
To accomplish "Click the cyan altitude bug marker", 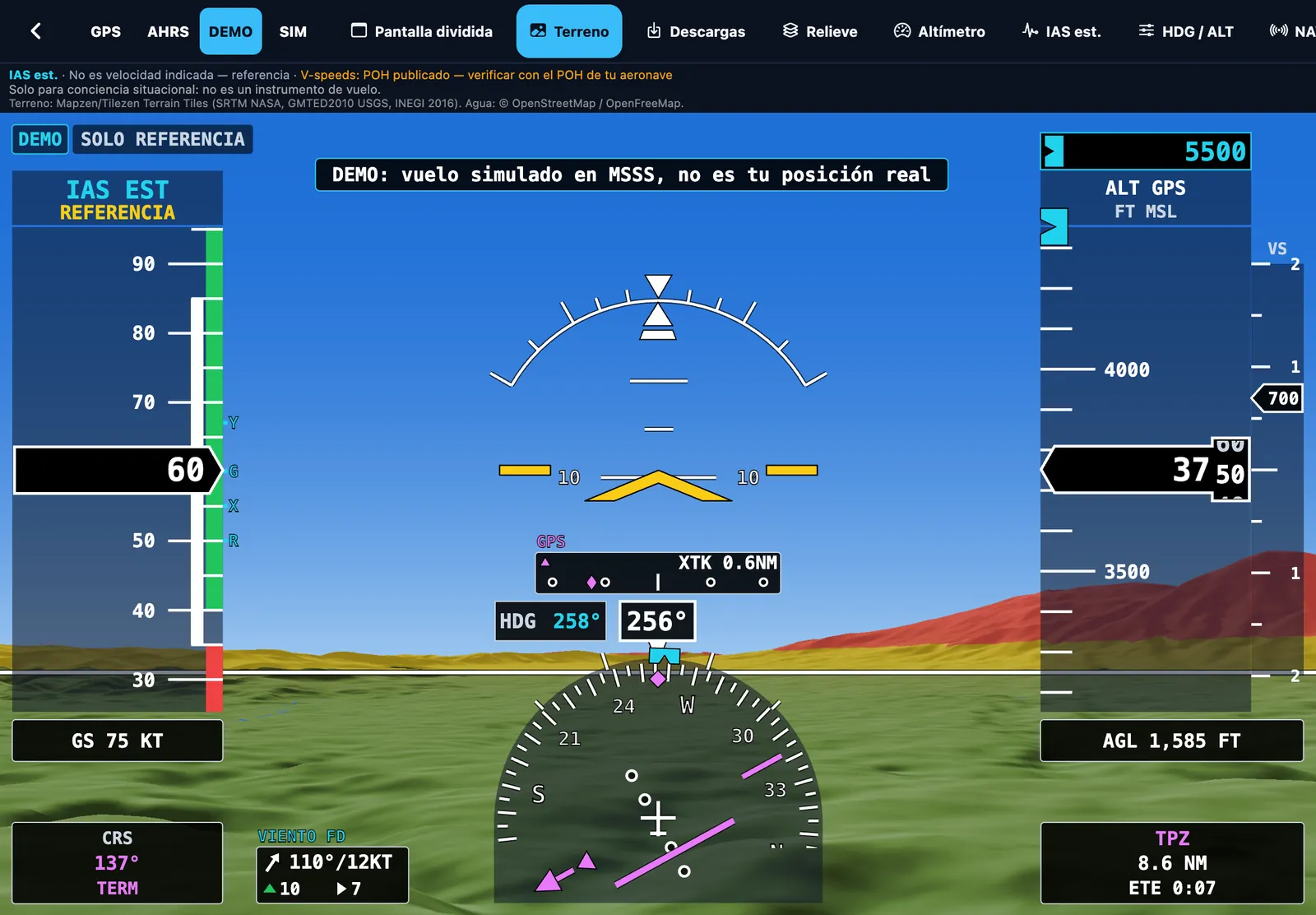I will pos(1054,227).
